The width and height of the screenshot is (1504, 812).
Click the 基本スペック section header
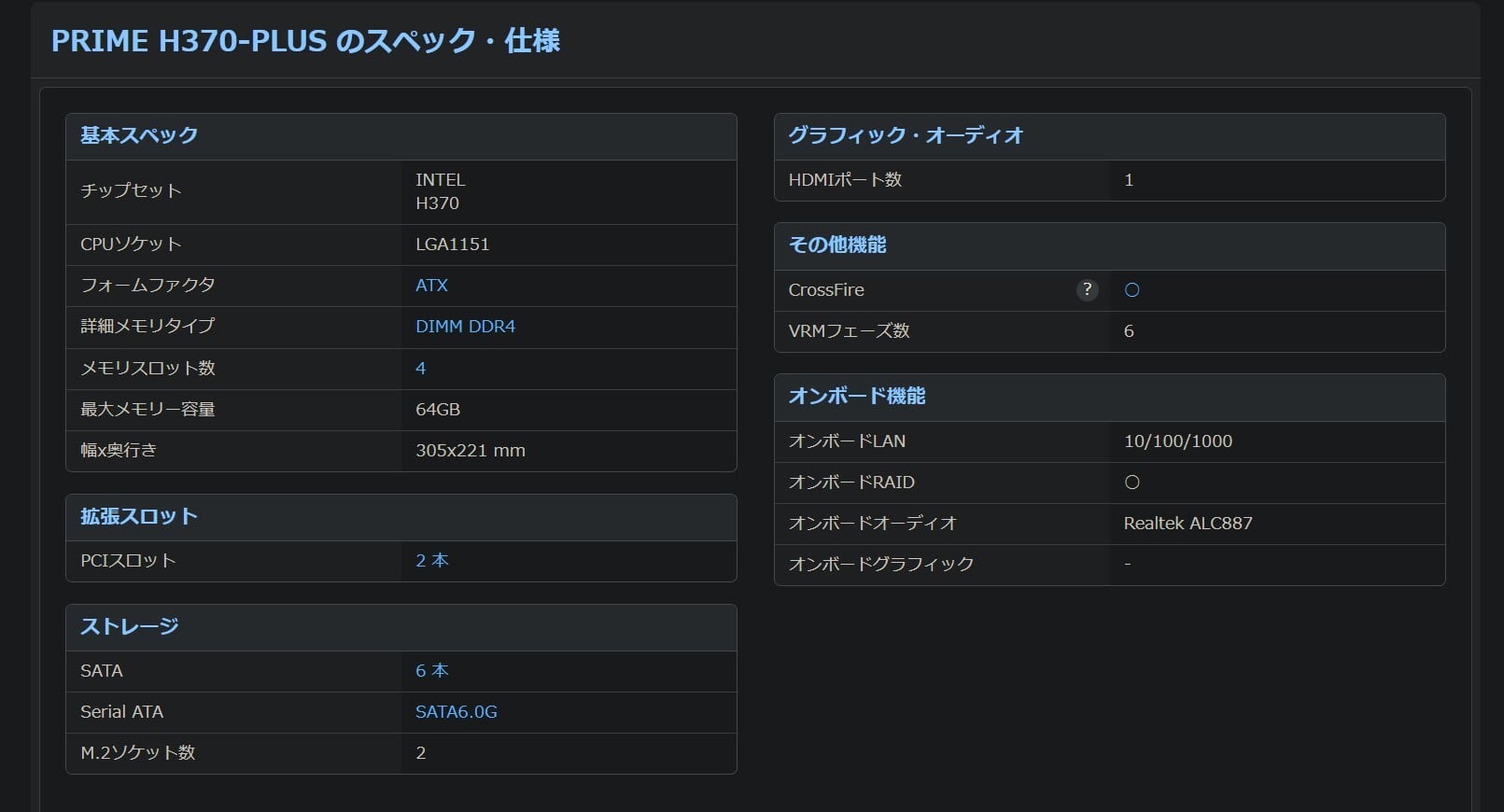(139, 135)
